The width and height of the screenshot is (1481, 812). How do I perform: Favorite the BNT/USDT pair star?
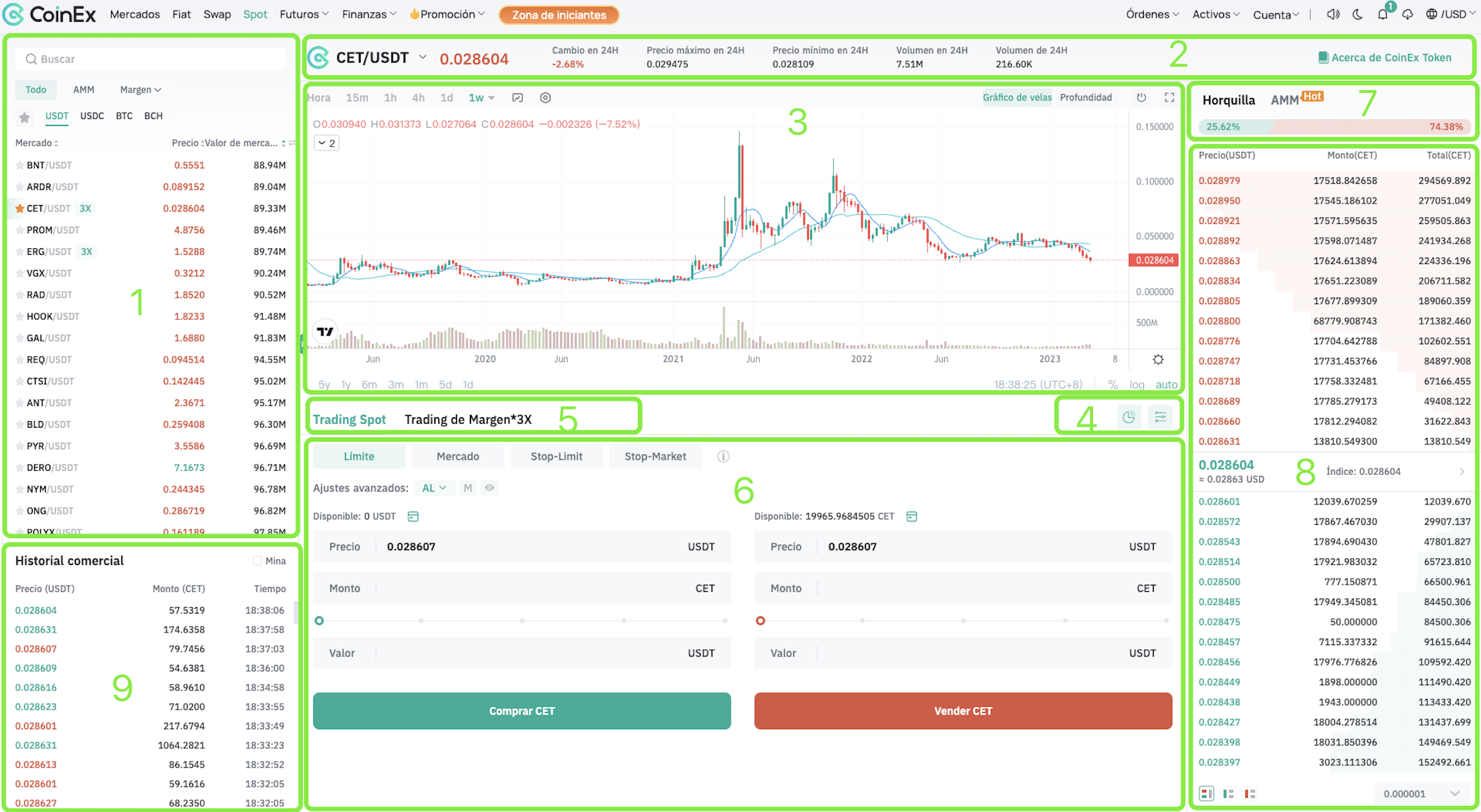20,166
